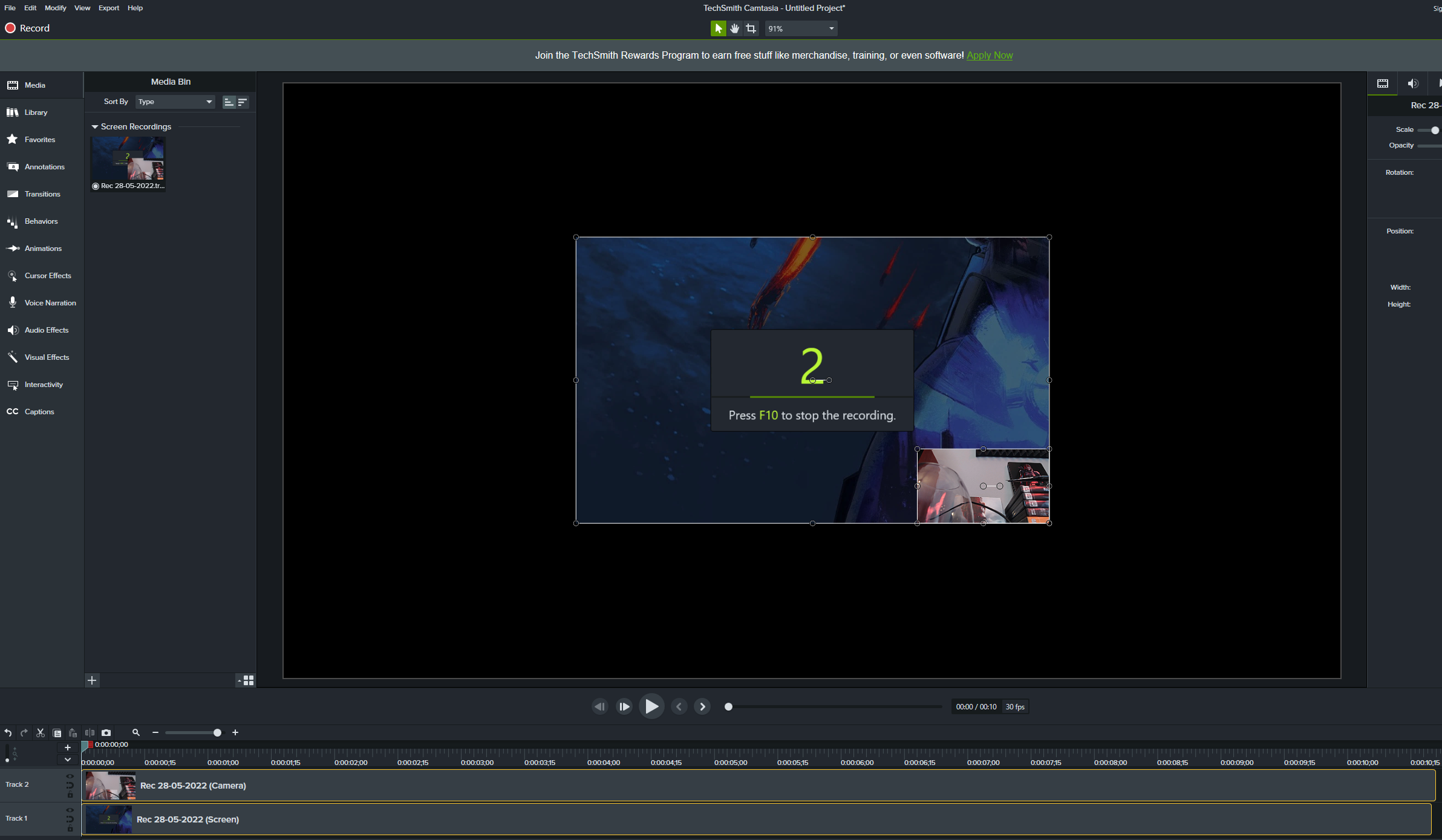Image resolution: width=1442 pixels, height=840 pixels.
Task: Click the Apply Now link
Action: click(x=989, y=55)
